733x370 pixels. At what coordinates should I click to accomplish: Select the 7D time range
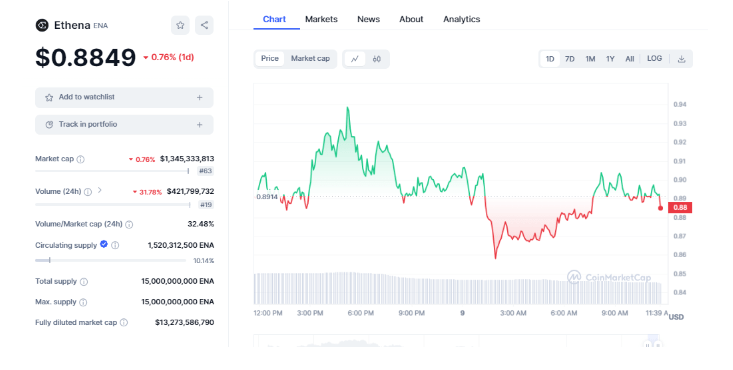click(x=569, y=59)
